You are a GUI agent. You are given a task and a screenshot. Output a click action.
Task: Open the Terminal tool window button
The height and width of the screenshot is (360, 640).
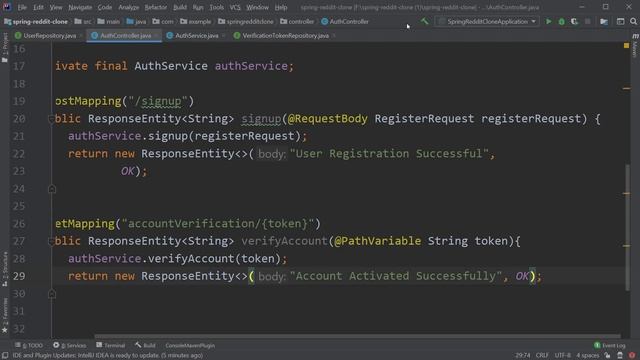click(x=110, y=346)
